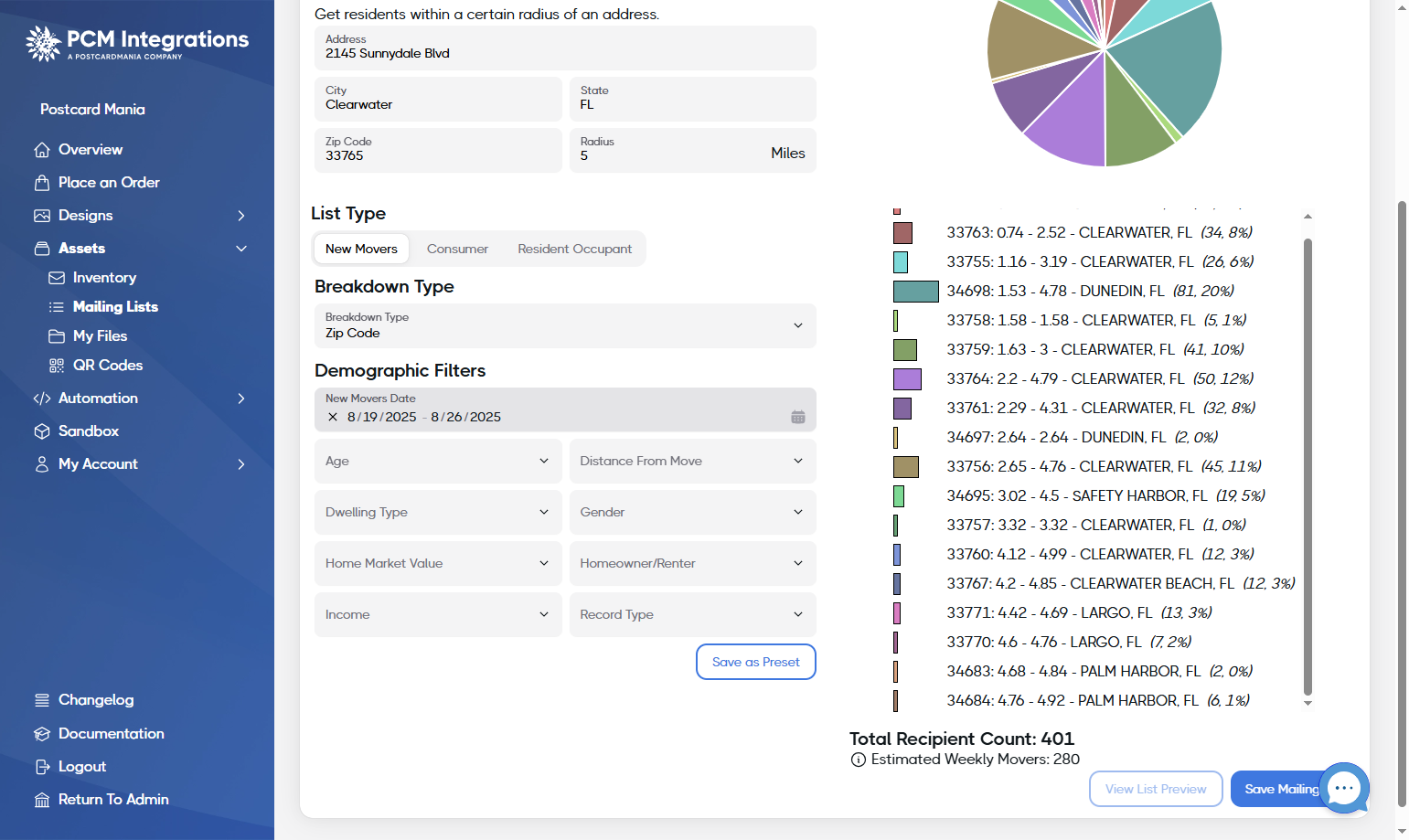Select the New Movers list type
1409x840 pixels.
(361, 249)
